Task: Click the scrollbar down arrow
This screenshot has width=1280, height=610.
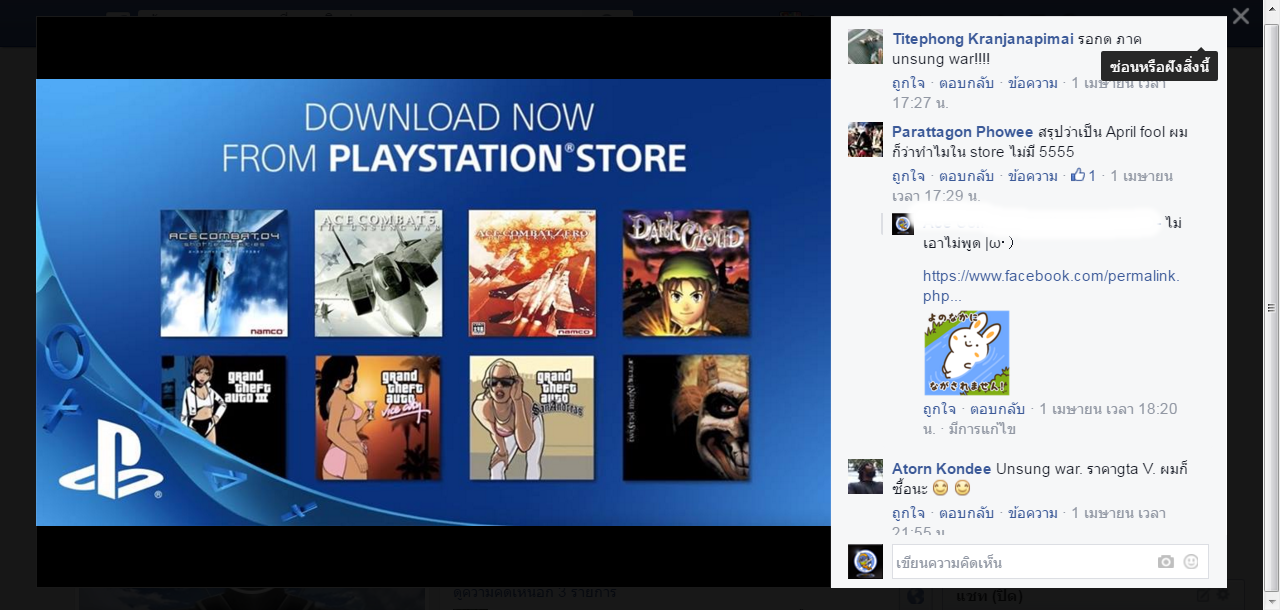Action: [1272, 602]
